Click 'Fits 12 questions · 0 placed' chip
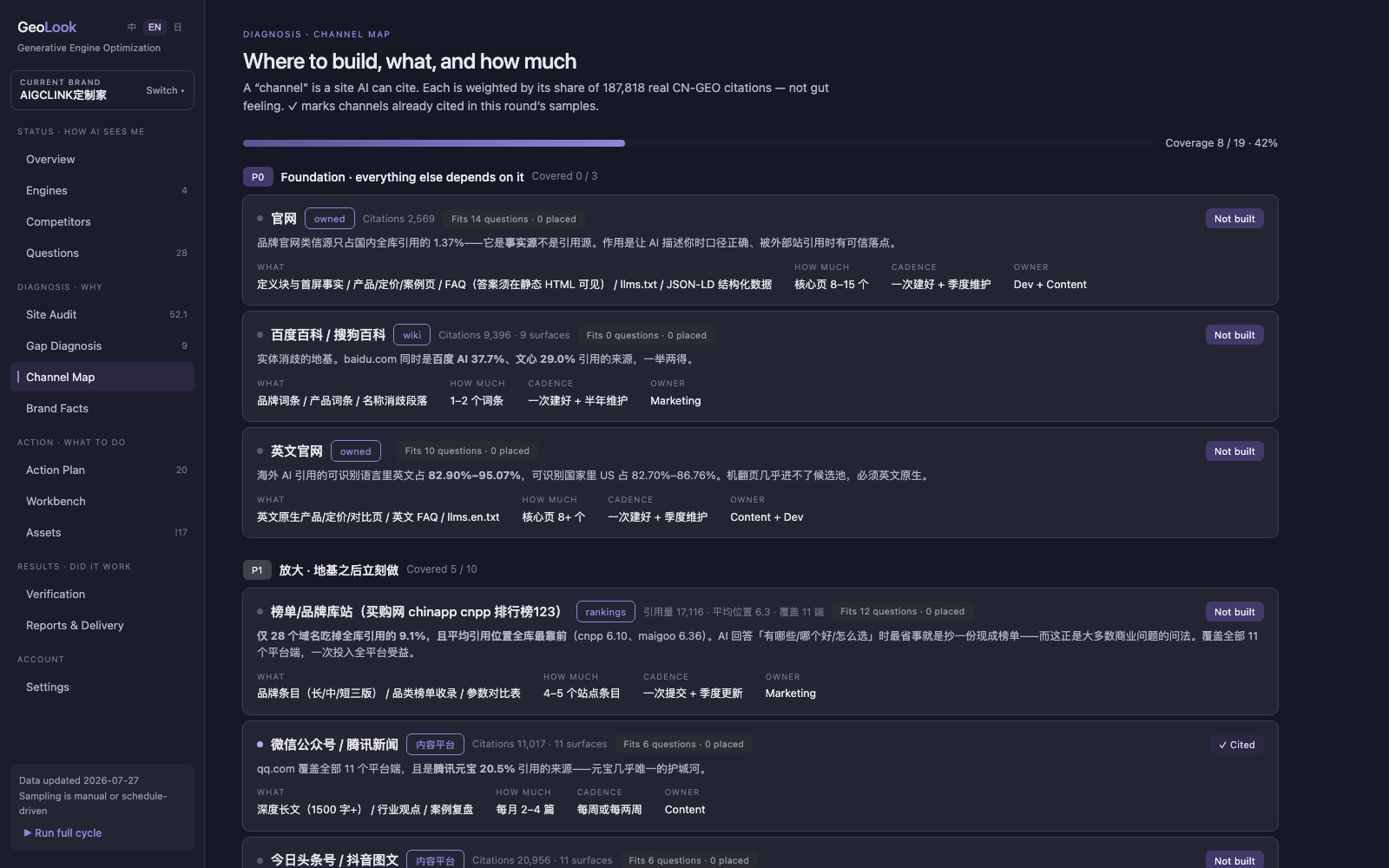 coord(902,612)
